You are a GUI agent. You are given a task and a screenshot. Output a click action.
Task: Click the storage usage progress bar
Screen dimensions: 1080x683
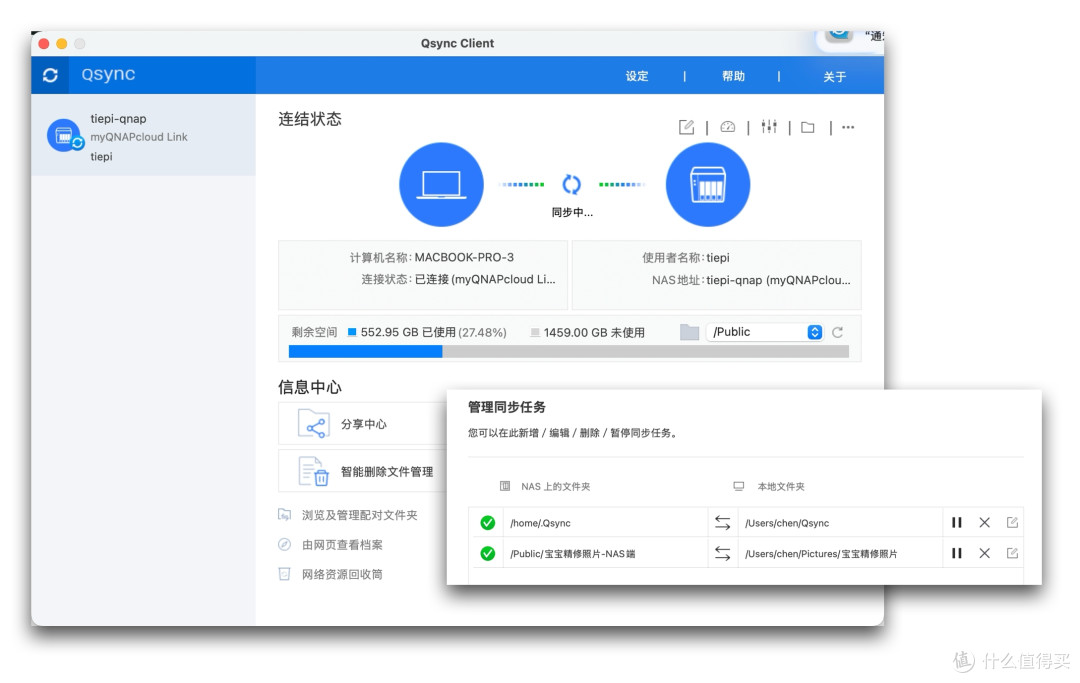[x=568, y=351]
